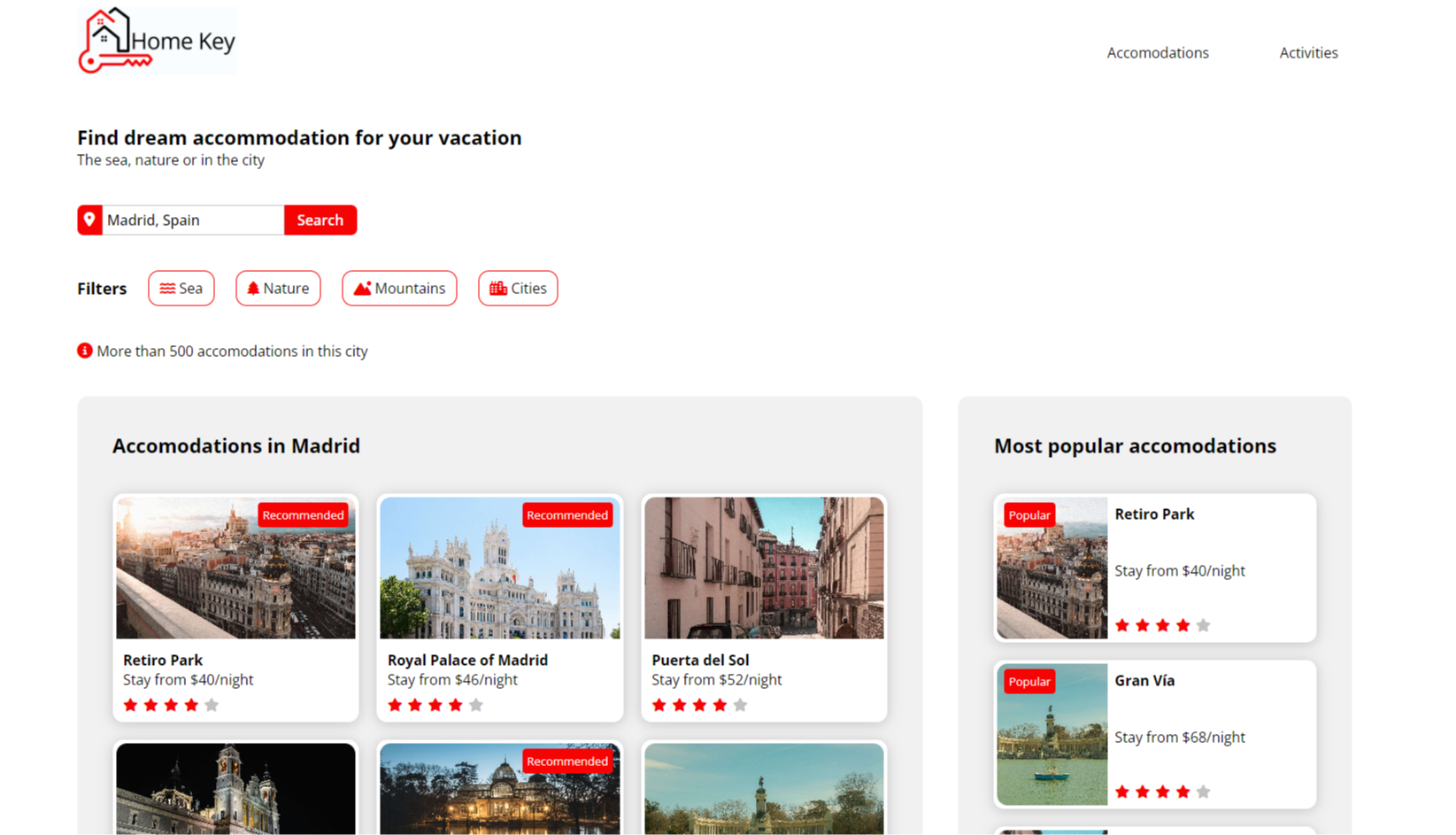Click the "Filters" label
The height and width of the screenshot is (835, 1456).
point(102,289)
